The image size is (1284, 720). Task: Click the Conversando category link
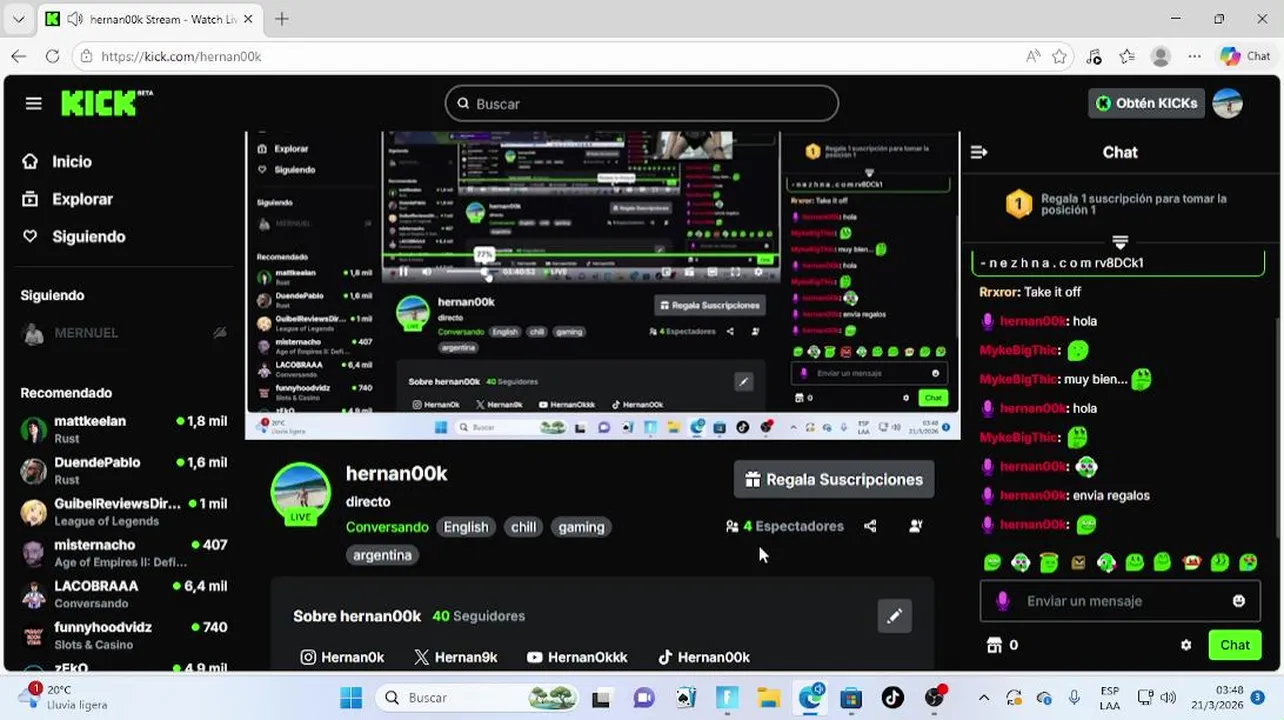coord(387,527)
